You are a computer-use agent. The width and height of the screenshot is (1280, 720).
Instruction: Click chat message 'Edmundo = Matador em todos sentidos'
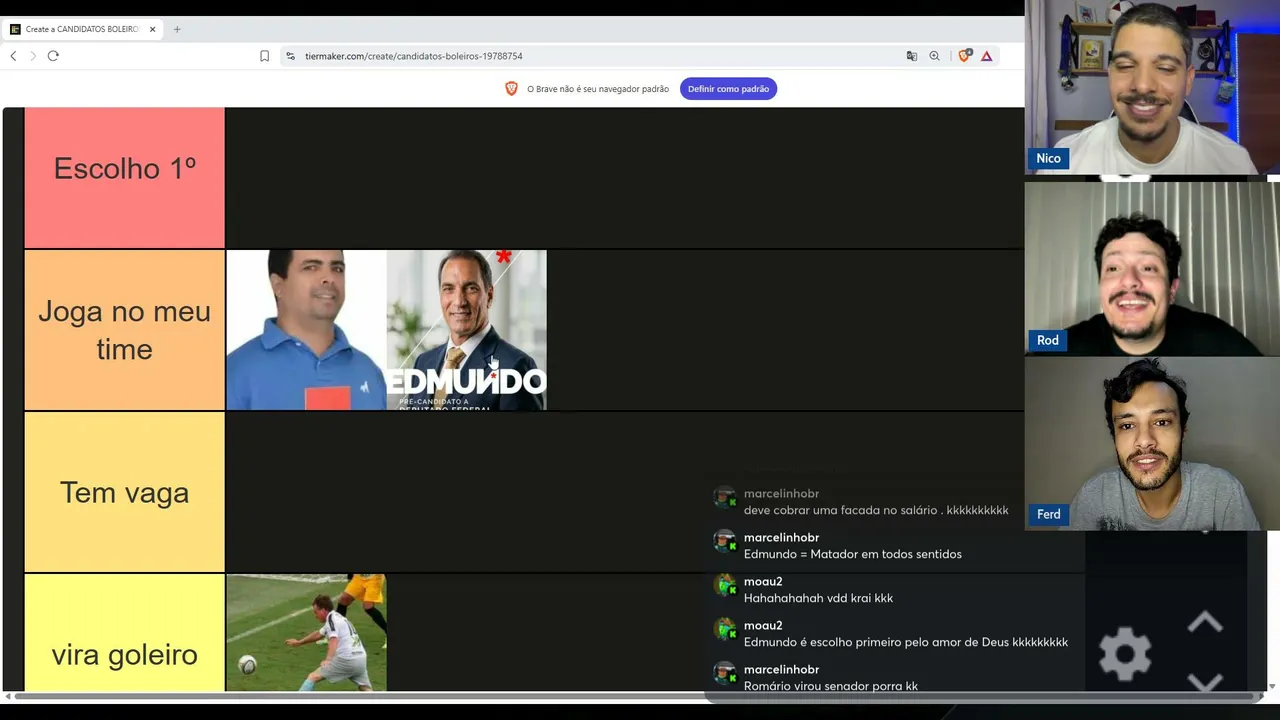tap(852, 554)
